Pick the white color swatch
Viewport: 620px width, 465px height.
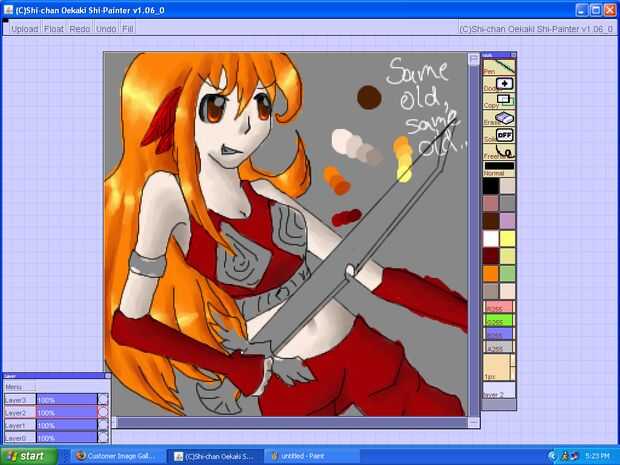click(x=491, y=239)
